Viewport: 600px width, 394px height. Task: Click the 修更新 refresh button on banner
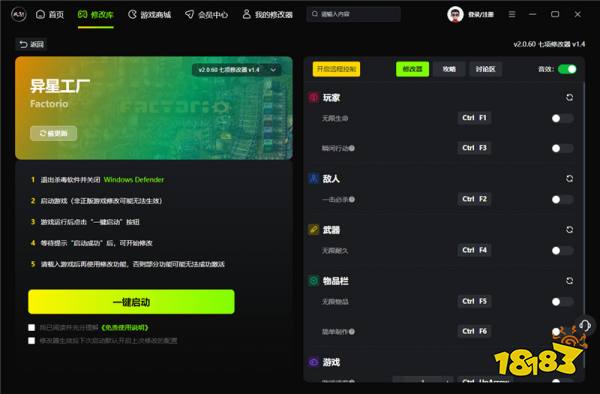pyautogui.click(x=54, y=133)
